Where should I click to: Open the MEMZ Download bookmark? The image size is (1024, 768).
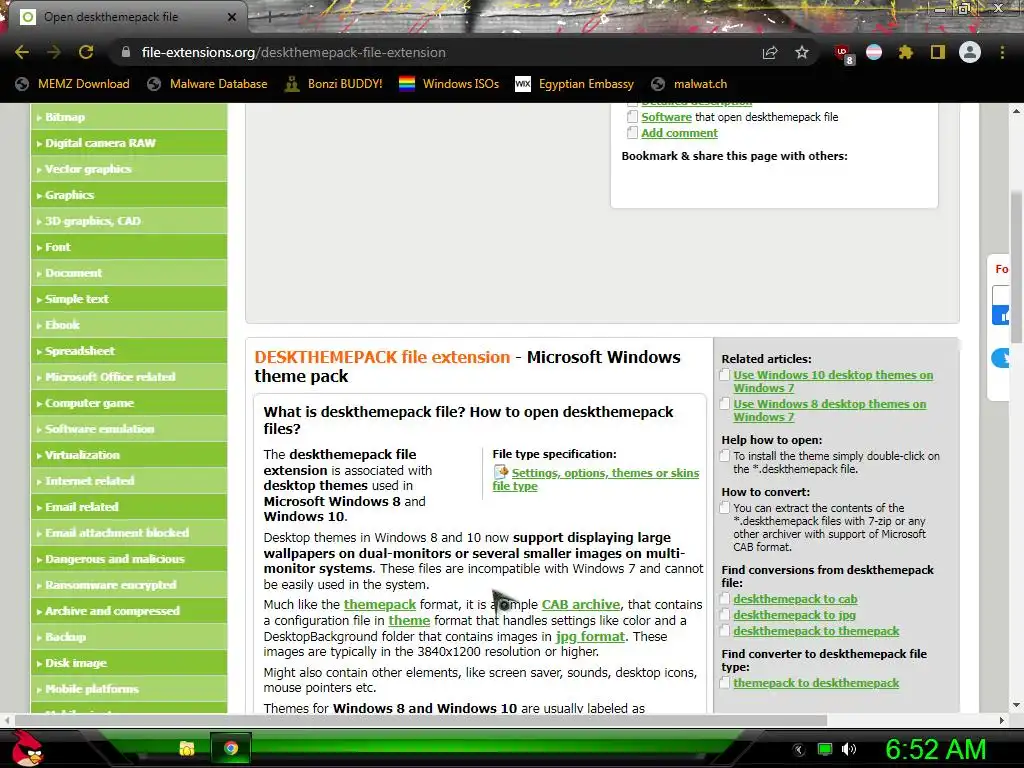[72, 84]
